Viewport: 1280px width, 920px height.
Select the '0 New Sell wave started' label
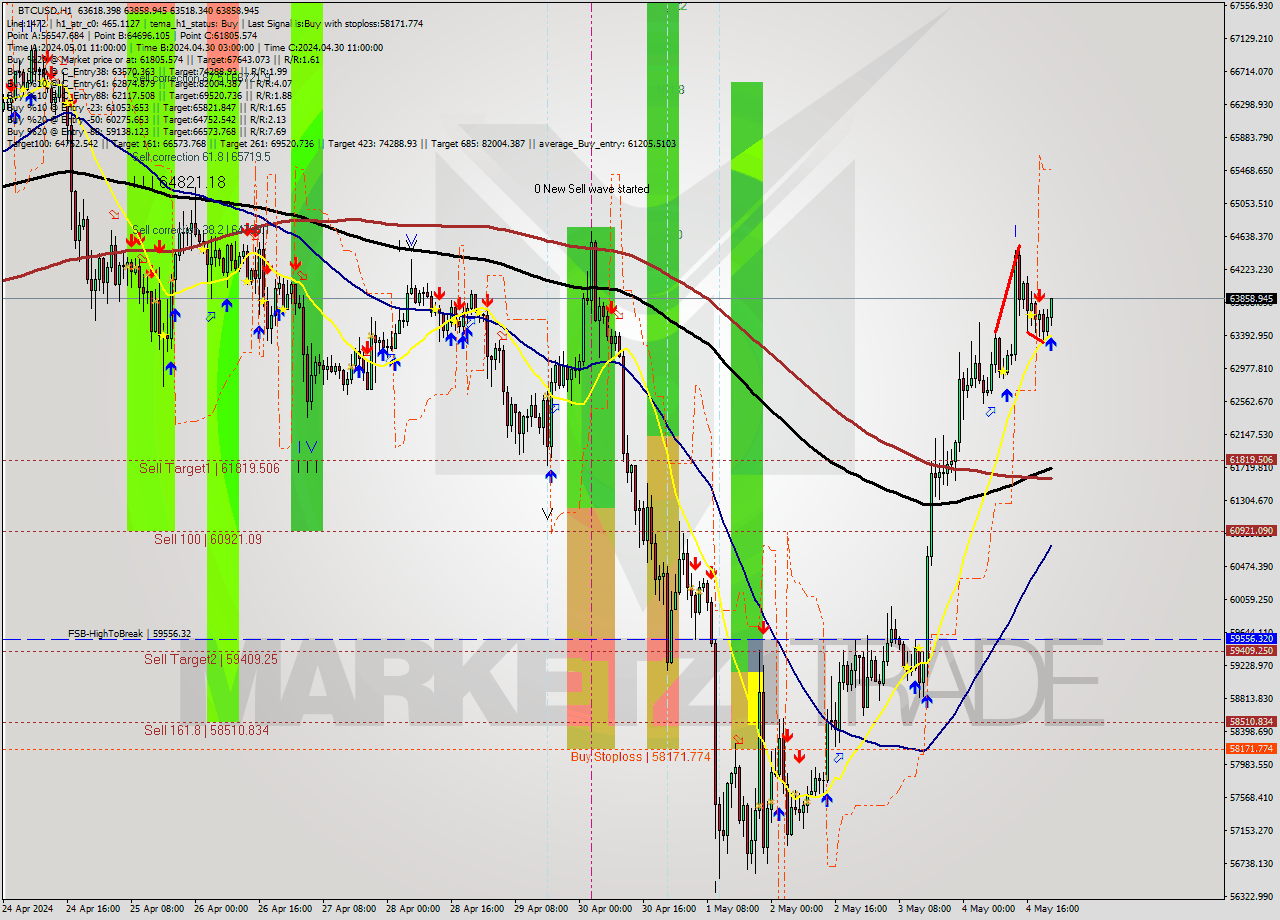click(x=591, y=189)
